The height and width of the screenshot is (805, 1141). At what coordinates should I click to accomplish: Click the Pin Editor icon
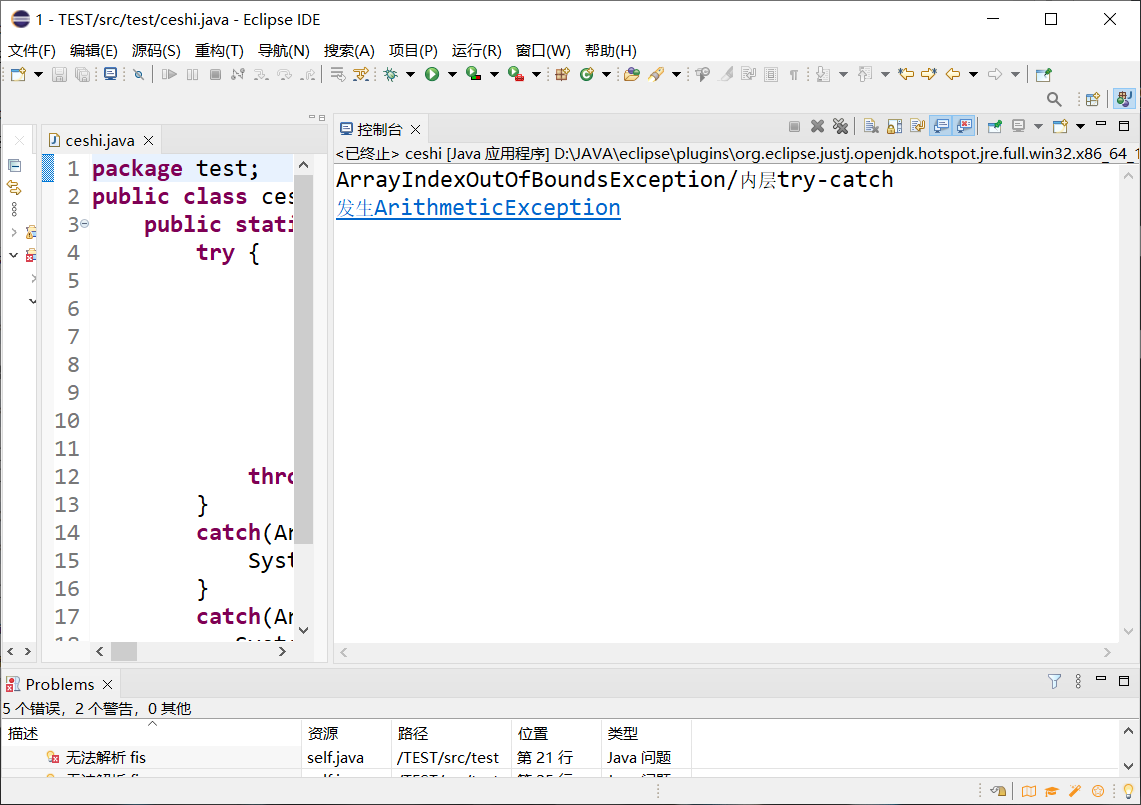[1043, 74]
